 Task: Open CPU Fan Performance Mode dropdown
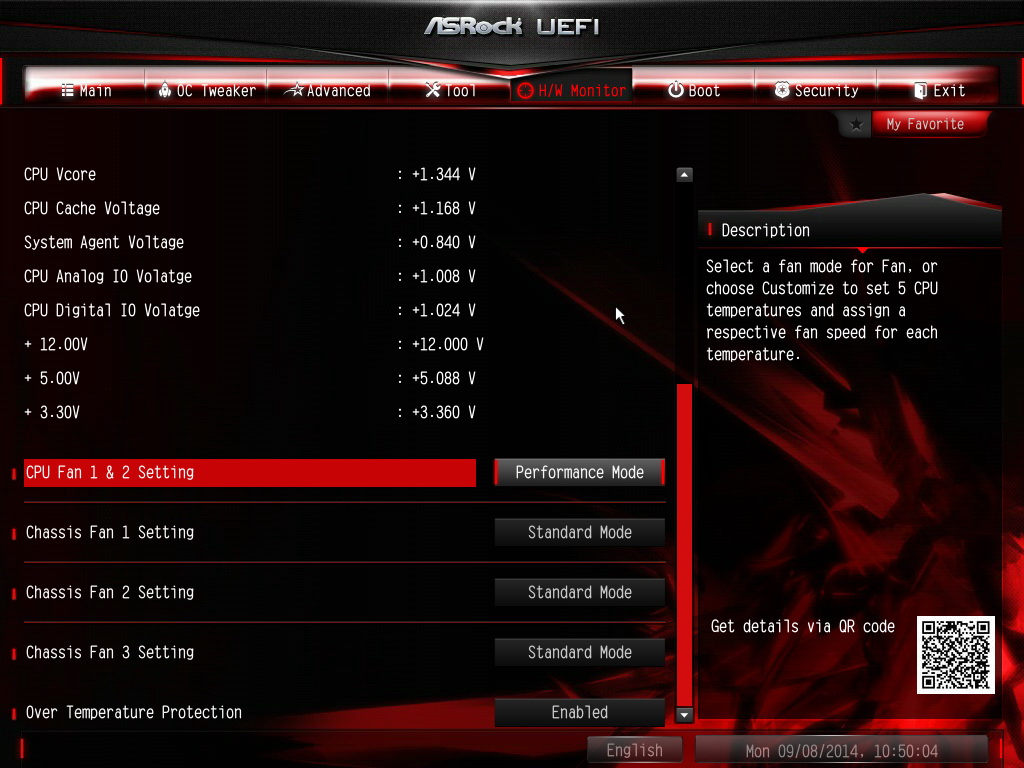tap(579, 472)
